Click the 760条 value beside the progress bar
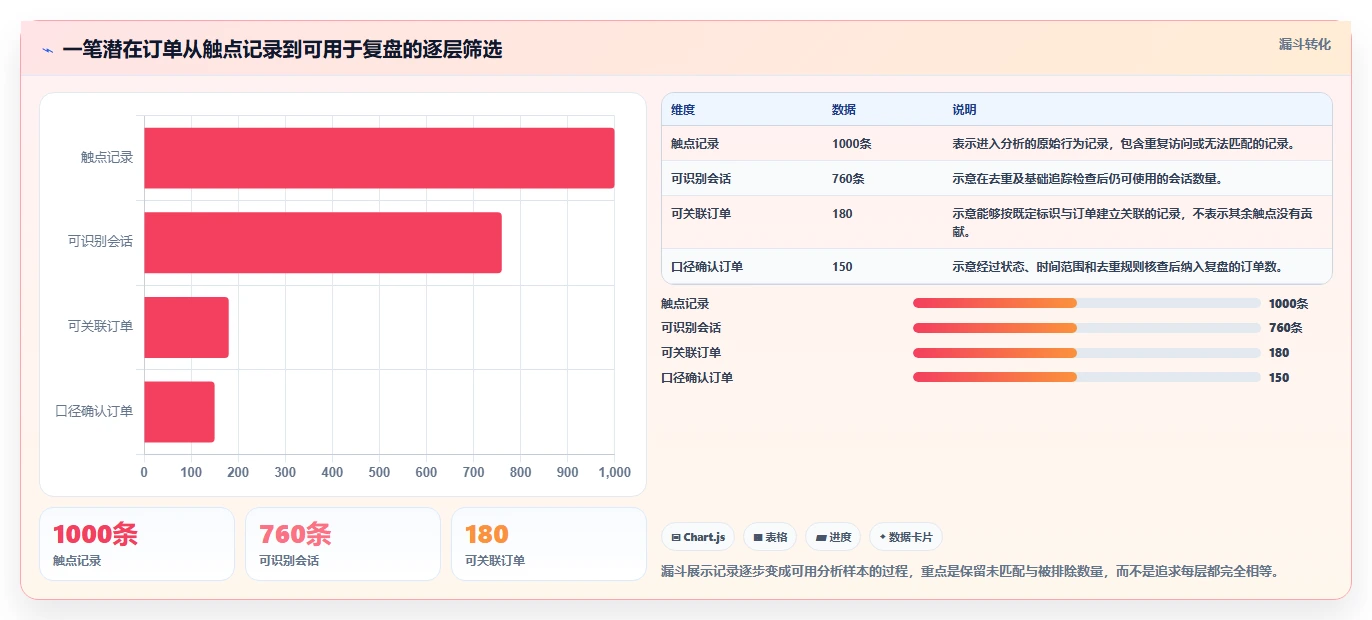Image resolution: width=1372 pixels, height=620 pixels. pyautogui.click(x=1285, y=328)
